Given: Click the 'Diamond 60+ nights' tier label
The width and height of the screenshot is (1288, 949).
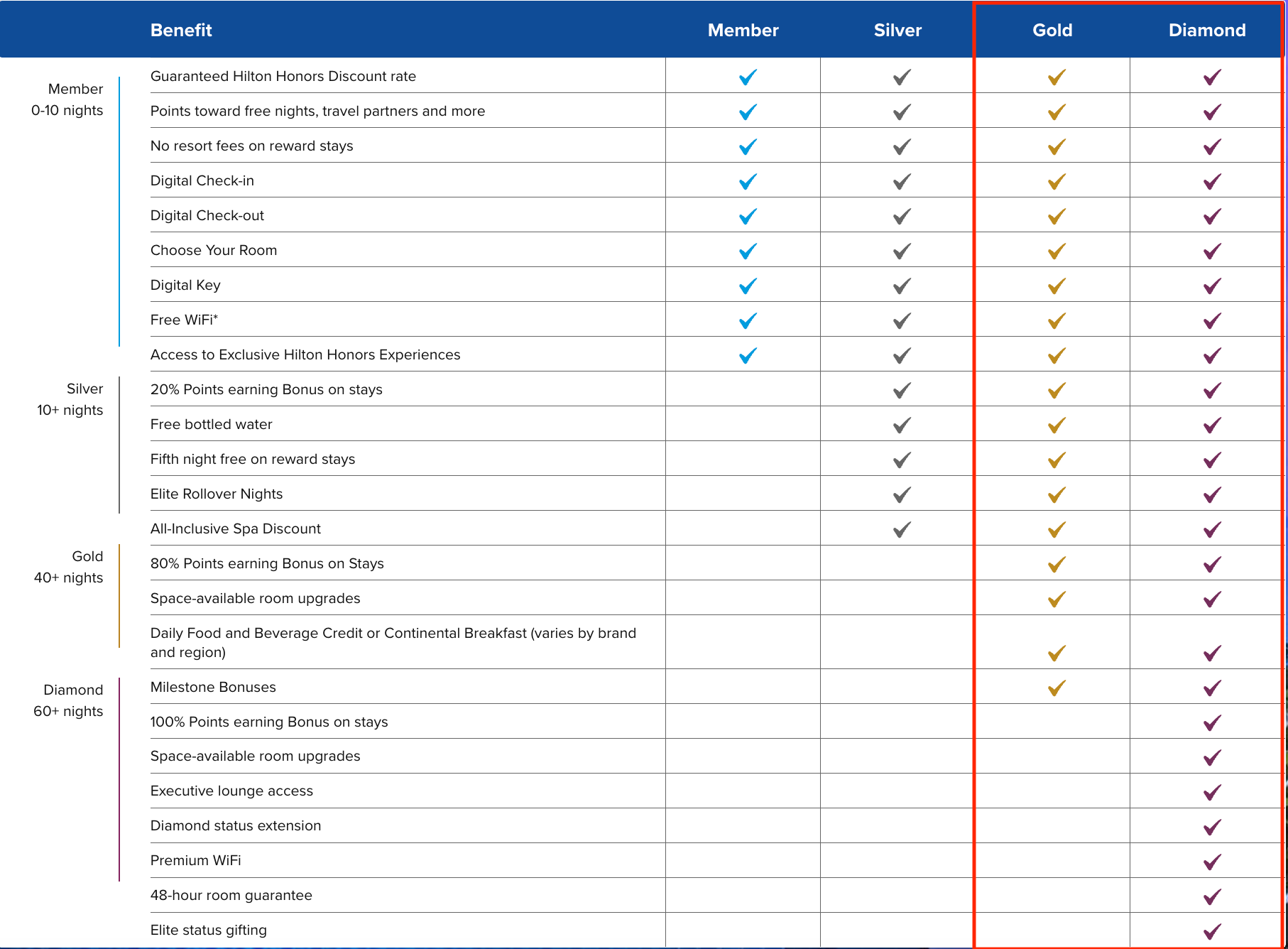Looking at the screenshot, I should 69,700.
